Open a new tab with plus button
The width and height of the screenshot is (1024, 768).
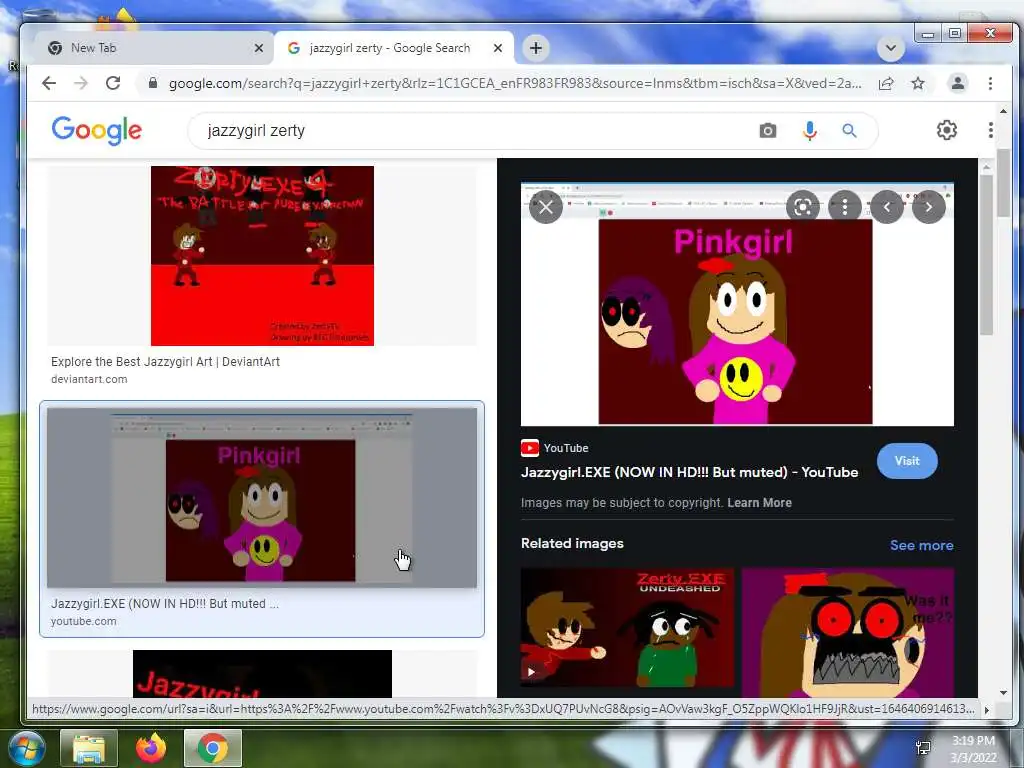coord(536,48)
